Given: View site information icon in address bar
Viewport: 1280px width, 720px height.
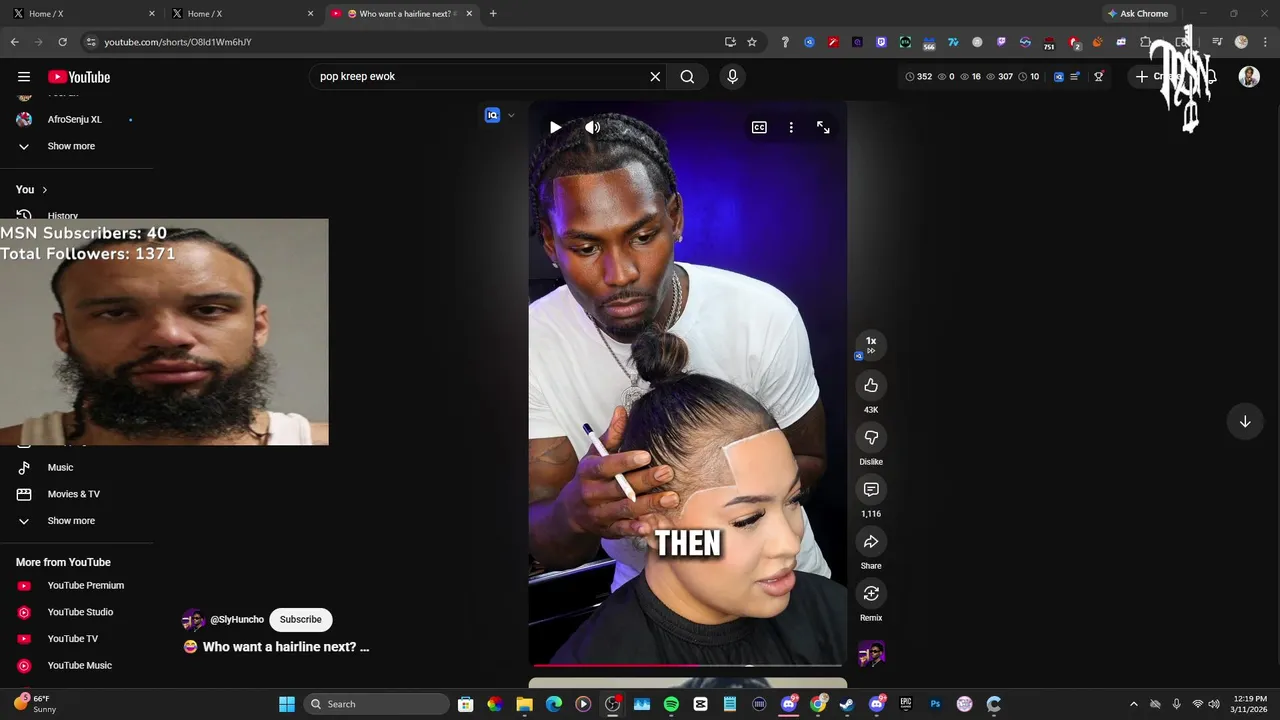Looking at the screenshot, I should point(91,42).
